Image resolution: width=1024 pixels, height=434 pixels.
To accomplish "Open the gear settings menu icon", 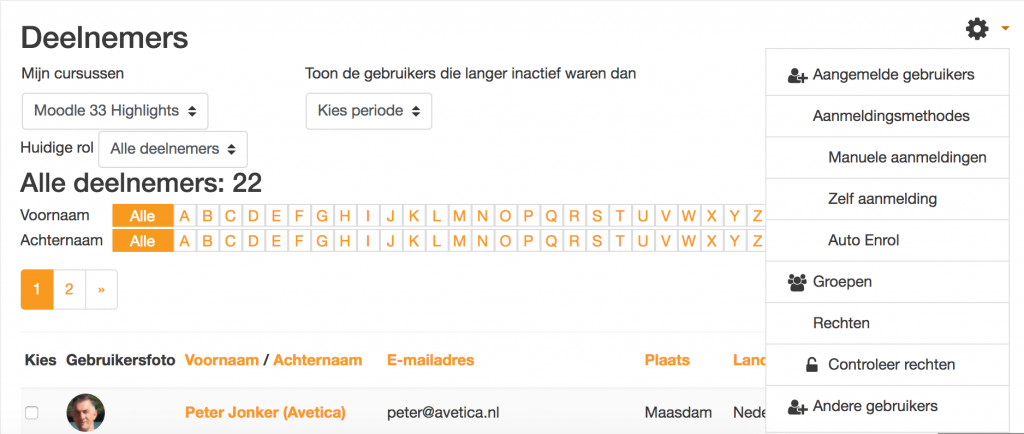I will pos(977,29).
